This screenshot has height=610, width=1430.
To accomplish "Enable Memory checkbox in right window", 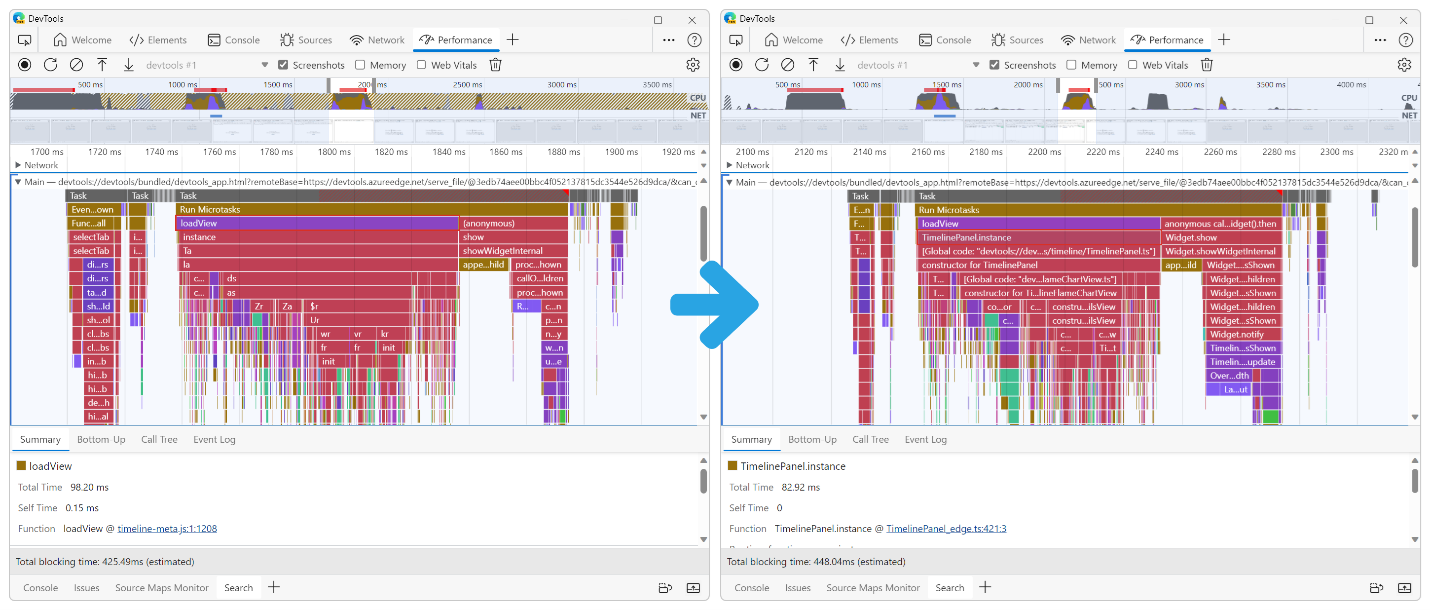I will [x=1072, y=65].
